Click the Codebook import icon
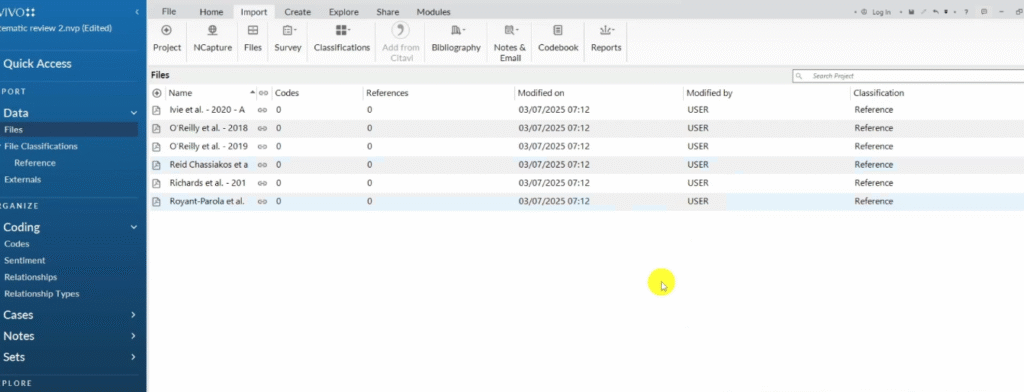The height and width of the screenshot is (392, 1024). (x=558, y=30)
